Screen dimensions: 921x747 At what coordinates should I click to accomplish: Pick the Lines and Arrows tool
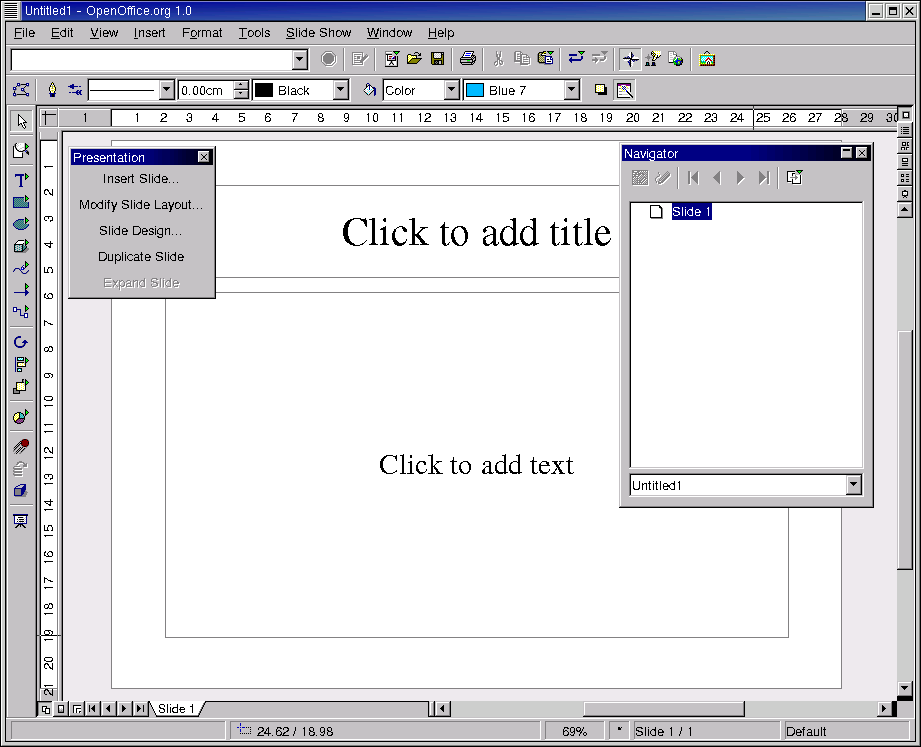(20, 290)
